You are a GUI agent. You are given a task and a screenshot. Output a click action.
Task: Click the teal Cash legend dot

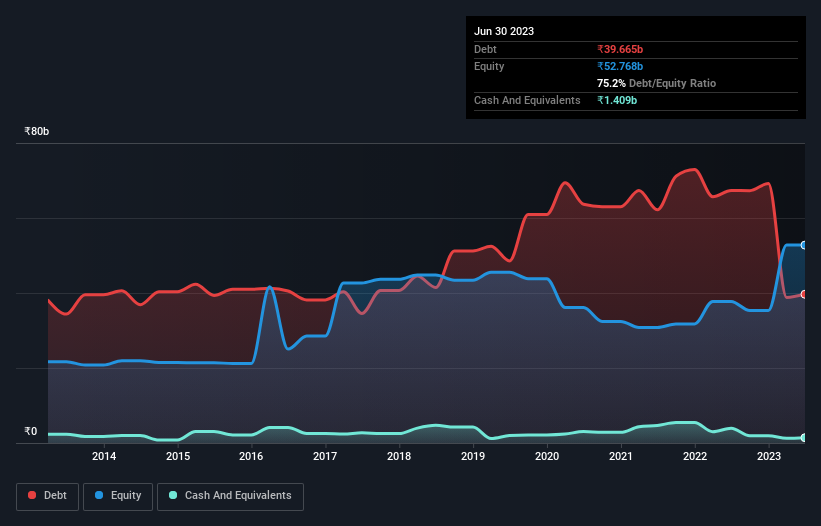click(173, 495)
